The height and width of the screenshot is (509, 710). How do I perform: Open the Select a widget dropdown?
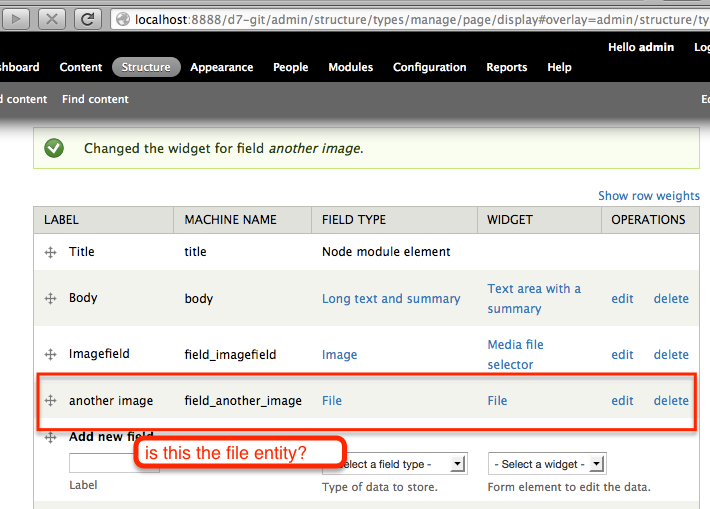point(547,464)
